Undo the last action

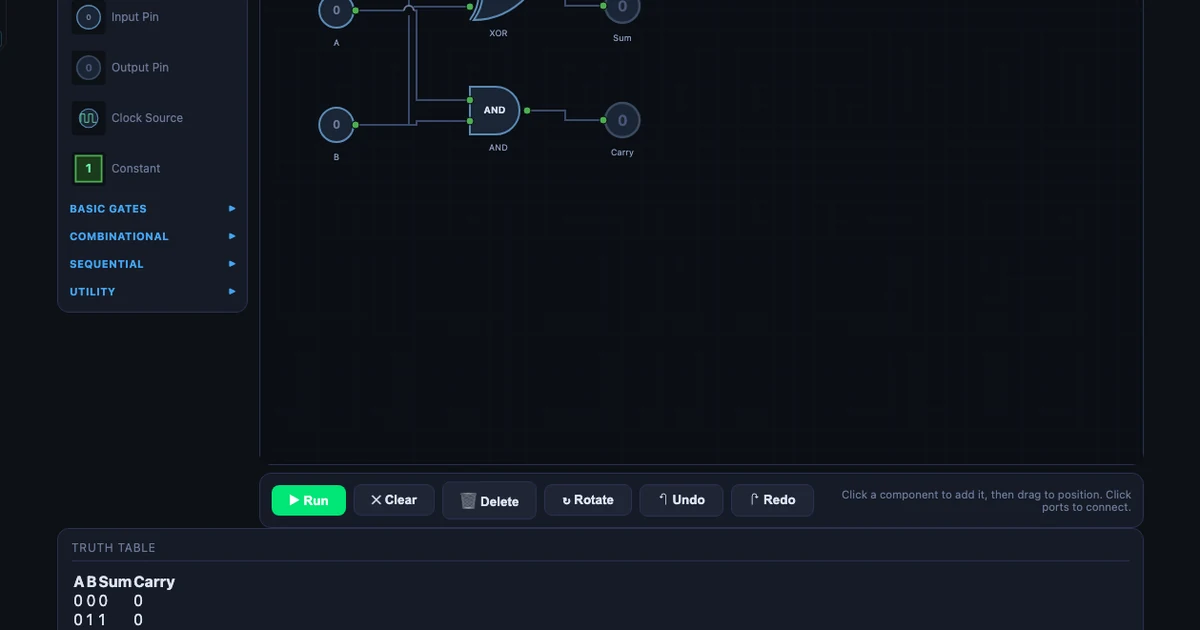681,500
